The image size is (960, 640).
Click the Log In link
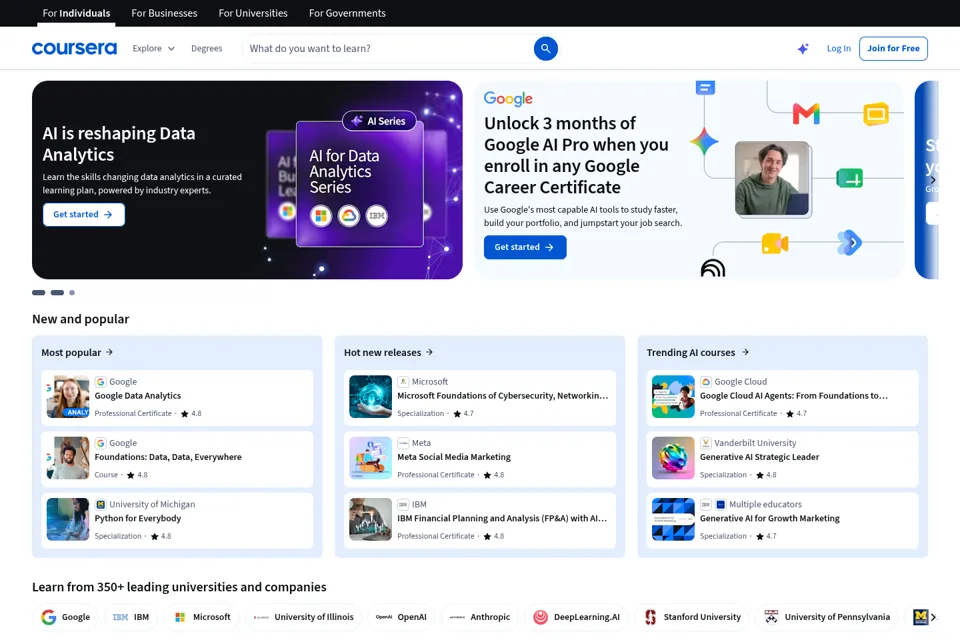pos(838,48)
